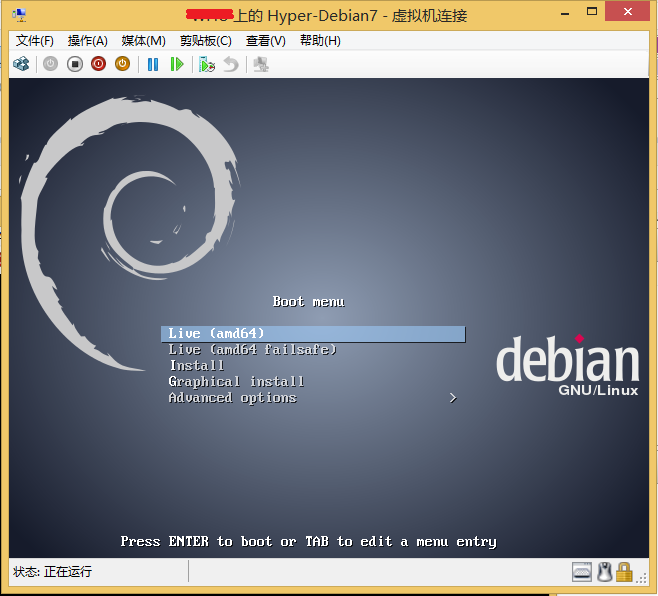Click the green Reset/Resume play icon
Screen dimensions: 658x596
pyautogui.click(x=177, y=64)
